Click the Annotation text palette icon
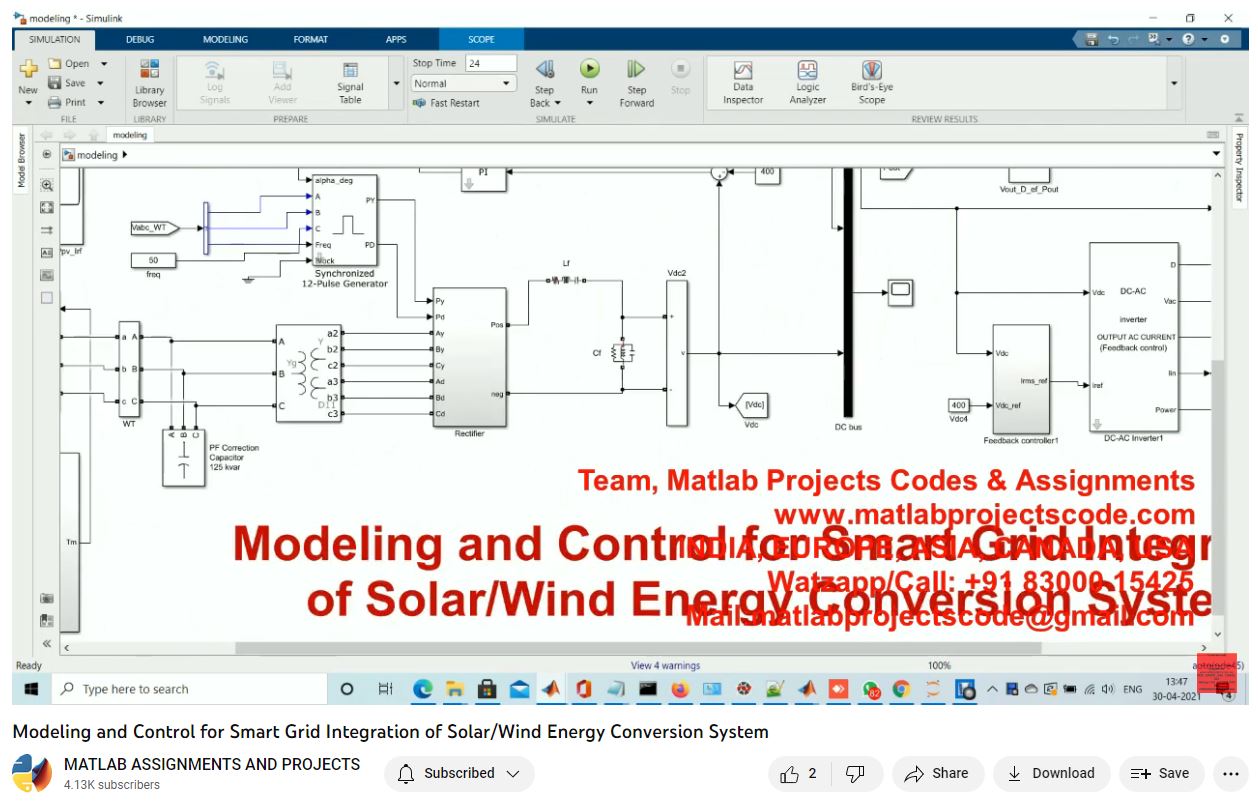 [46, 253]
